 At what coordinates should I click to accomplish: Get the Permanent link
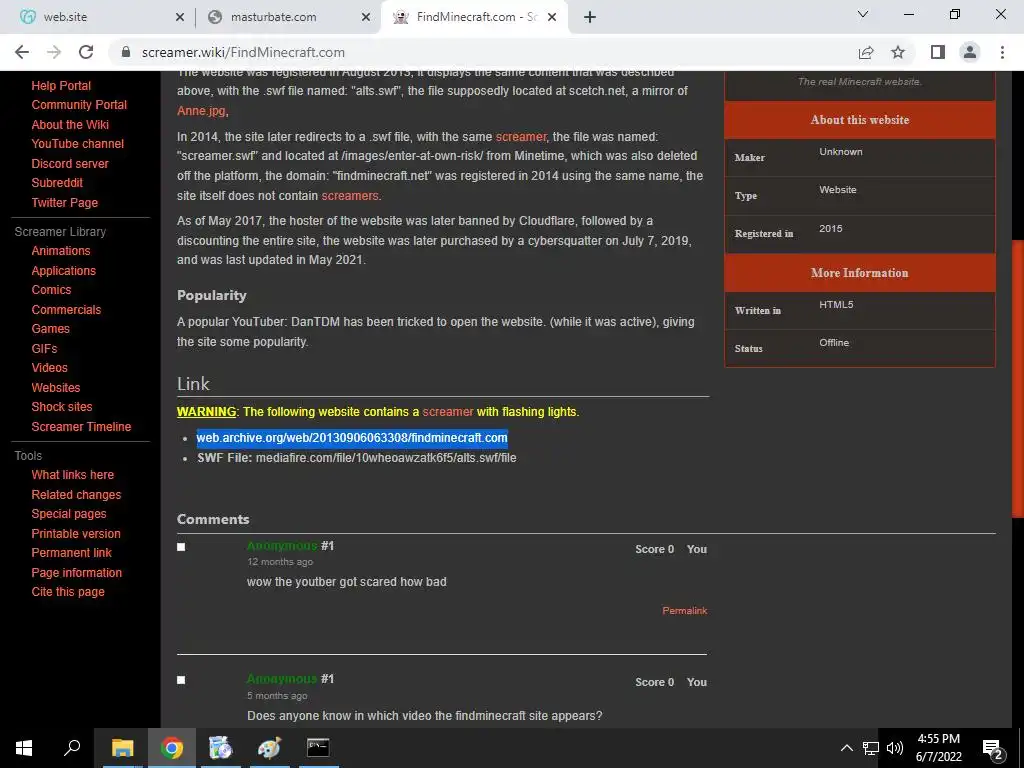(x=71, y=552)
